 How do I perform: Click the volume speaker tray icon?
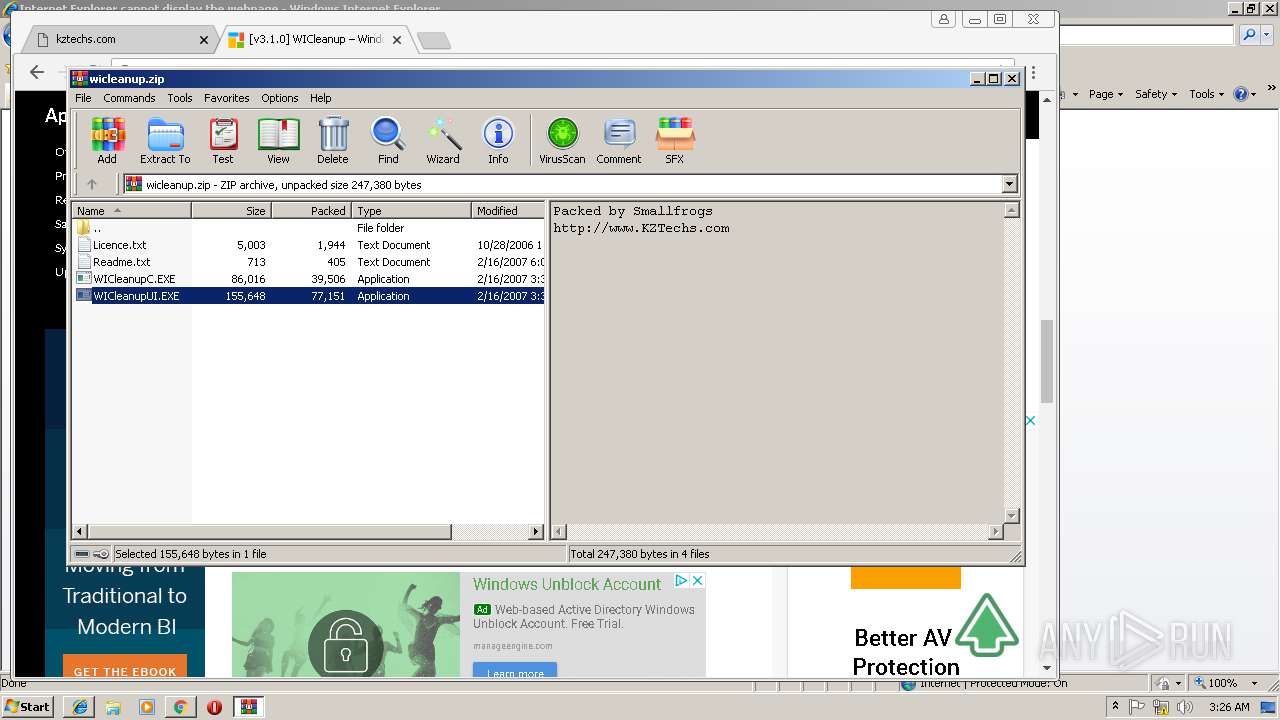(1186, 707)
